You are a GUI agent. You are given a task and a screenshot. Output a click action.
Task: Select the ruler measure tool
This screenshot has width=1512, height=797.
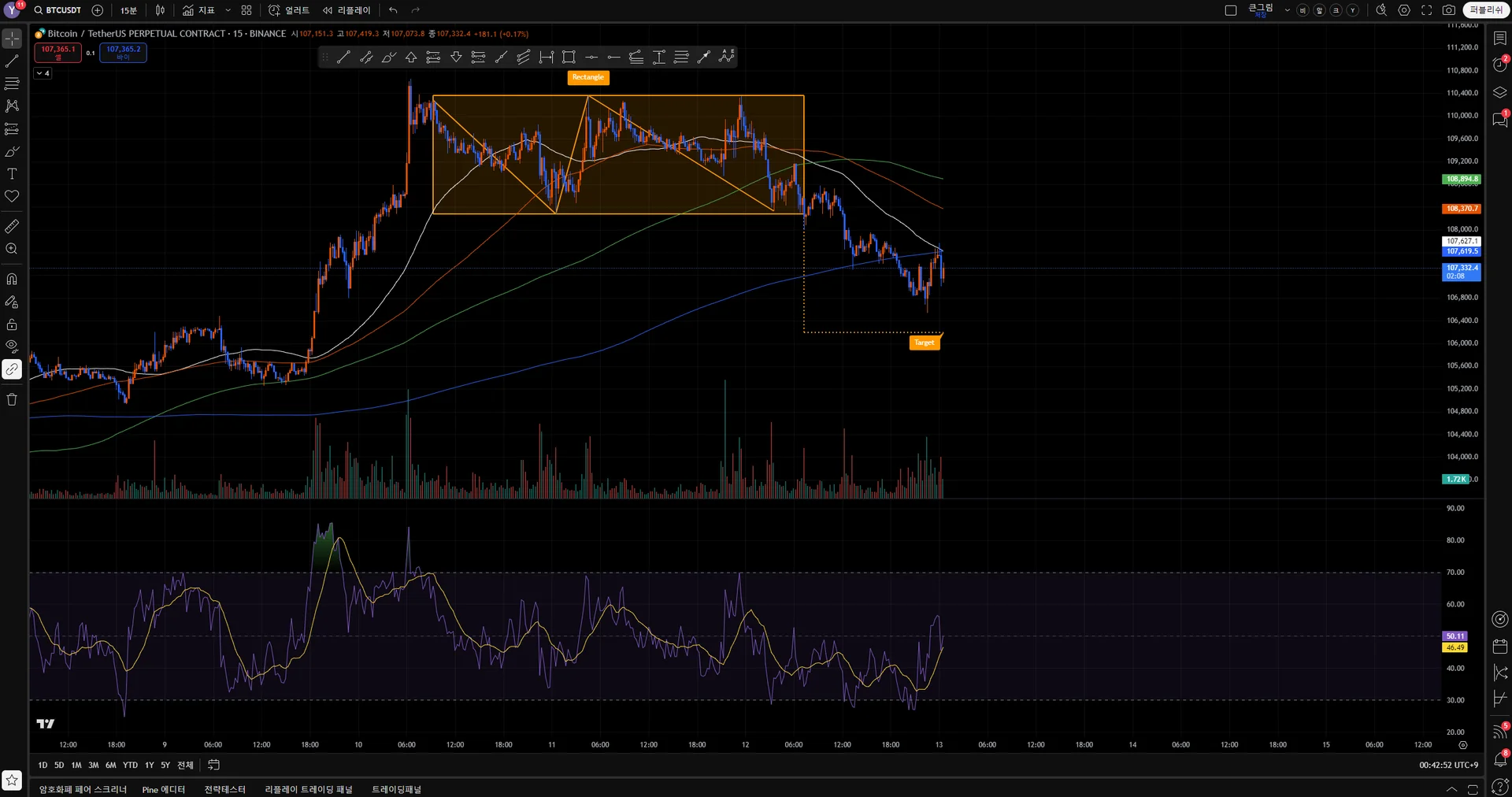pyautogui.click(x=12, y=226)
